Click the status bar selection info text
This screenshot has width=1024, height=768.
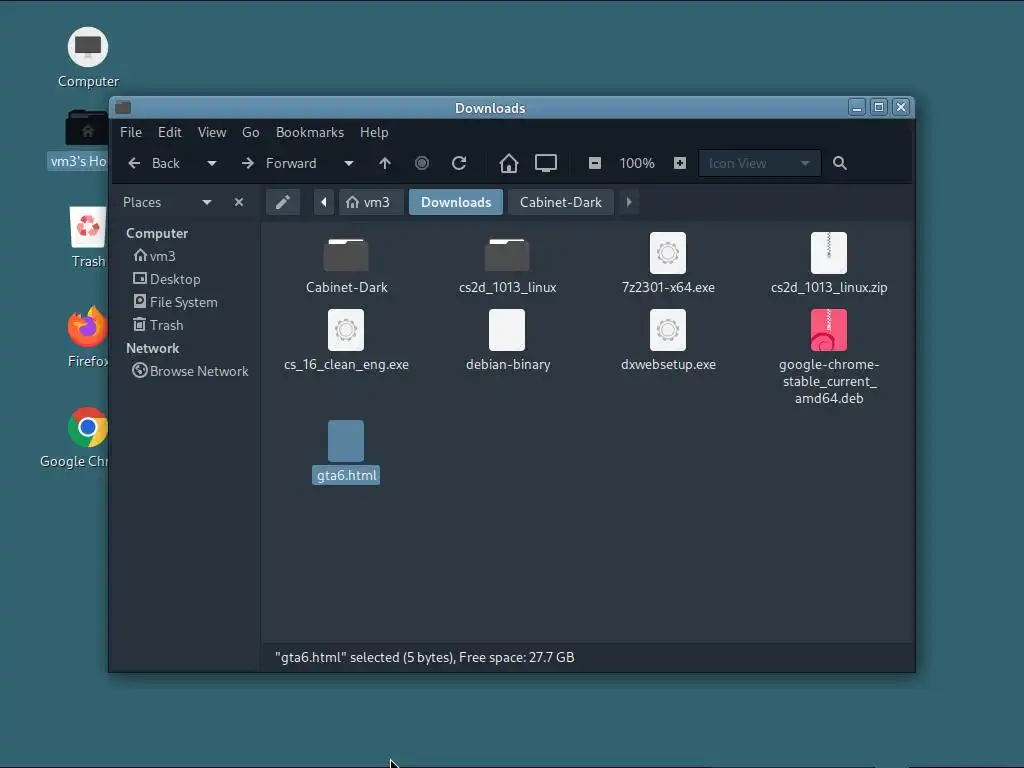click(424, 658)
